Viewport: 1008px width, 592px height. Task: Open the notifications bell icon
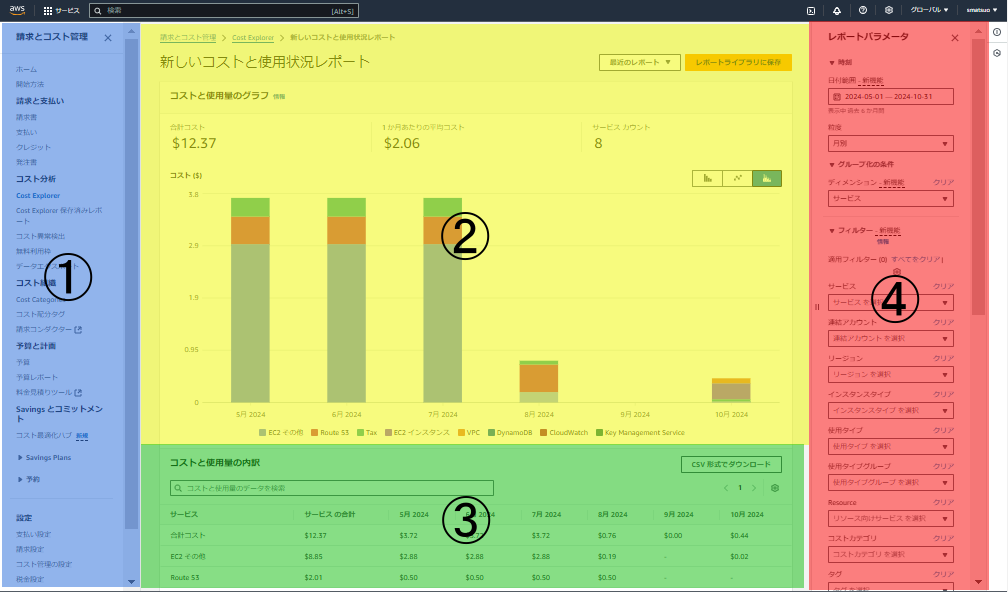[x=837, y=11]
